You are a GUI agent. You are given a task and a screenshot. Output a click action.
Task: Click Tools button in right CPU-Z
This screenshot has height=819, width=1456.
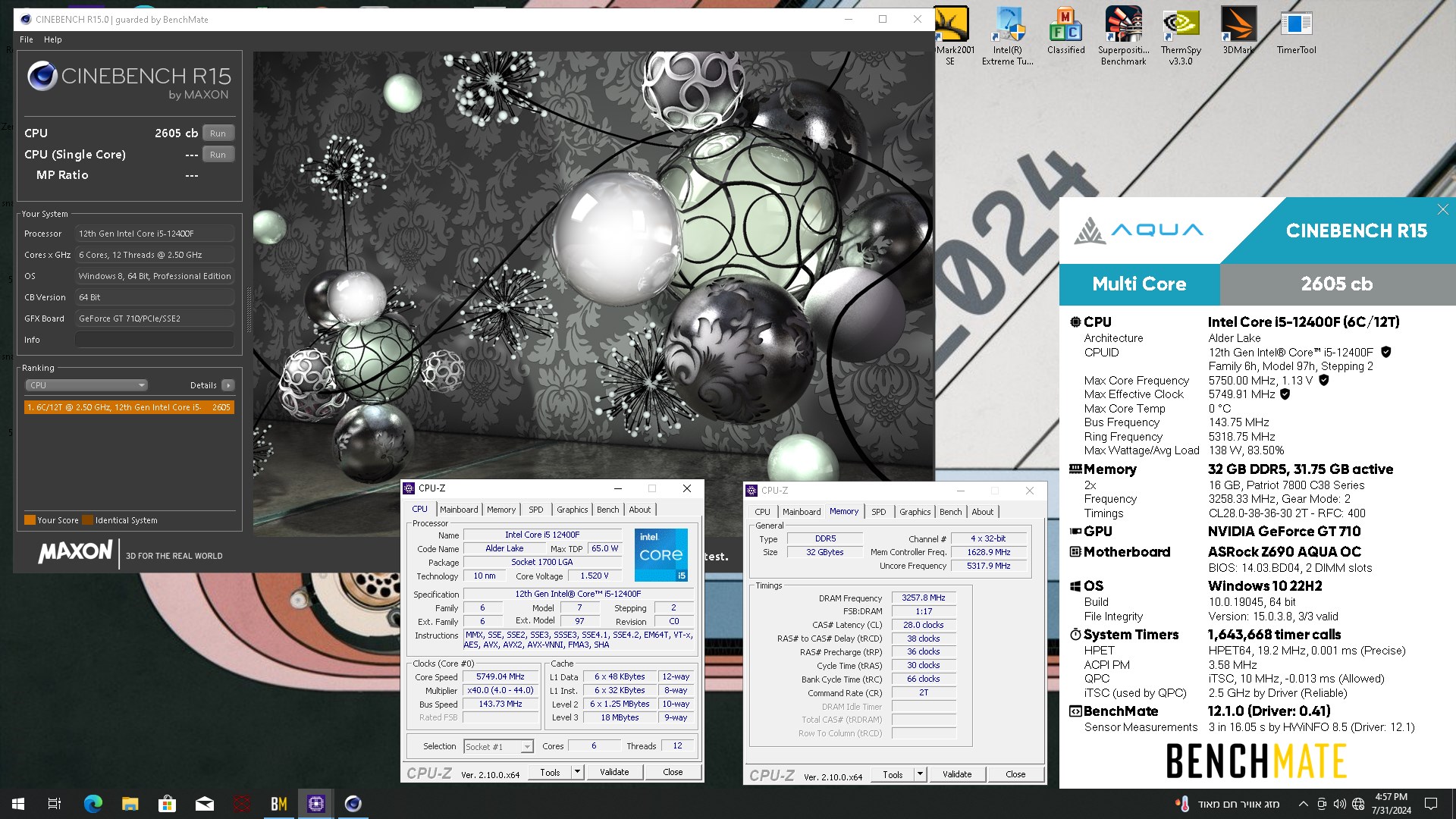[893, 774]
